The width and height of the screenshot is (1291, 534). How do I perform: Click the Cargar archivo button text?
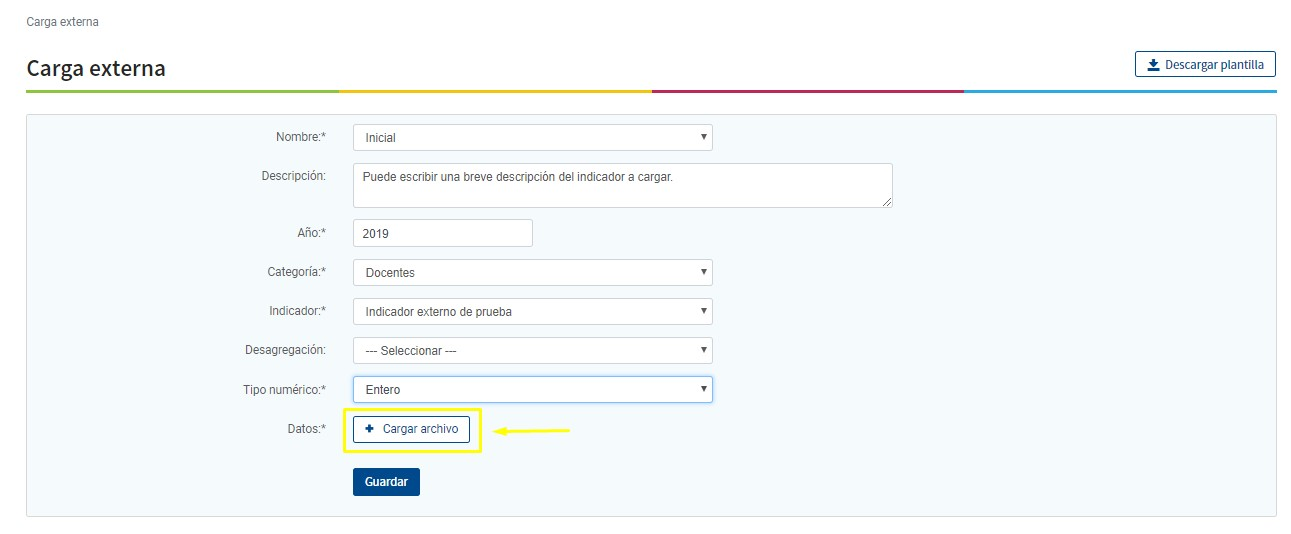(420, 429)
